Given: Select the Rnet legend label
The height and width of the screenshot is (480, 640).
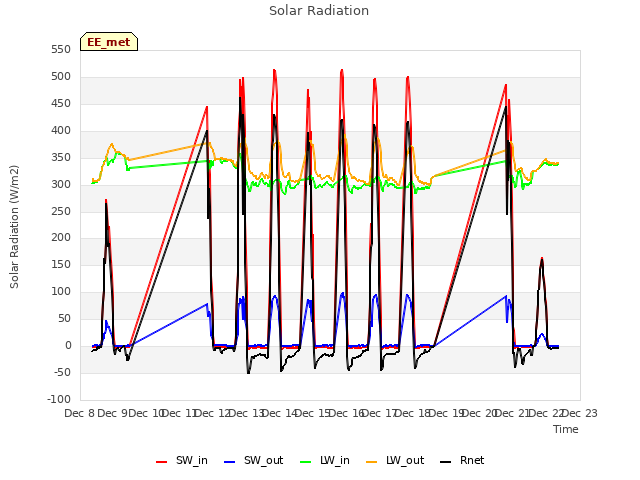Looking at the screenshot, I should 472,460.
